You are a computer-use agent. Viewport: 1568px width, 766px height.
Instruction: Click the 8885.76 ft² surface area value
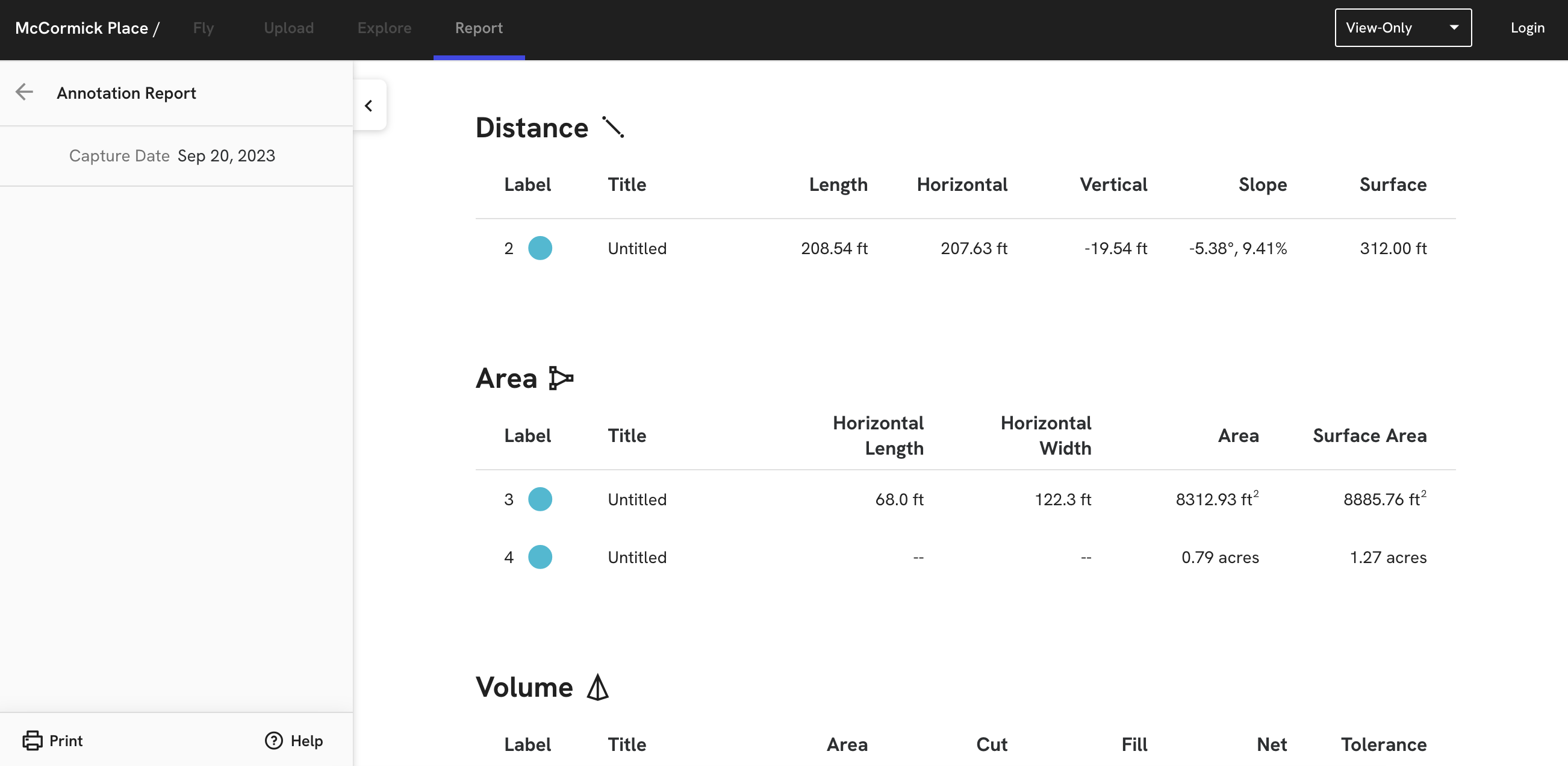pyautogui.click(x=1386, y=498)
